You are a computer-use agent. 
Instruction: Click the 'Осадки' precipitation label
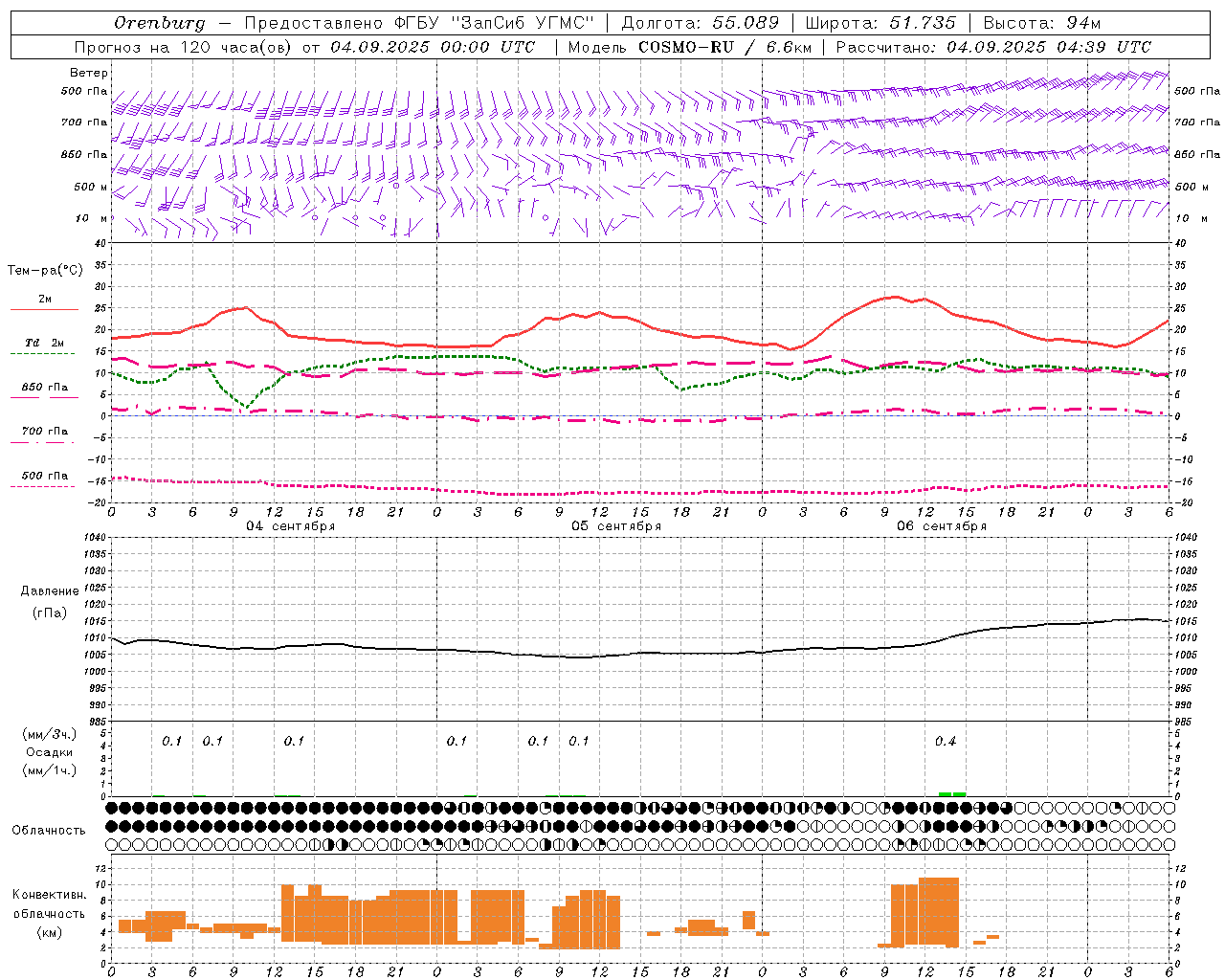[50, 752]
